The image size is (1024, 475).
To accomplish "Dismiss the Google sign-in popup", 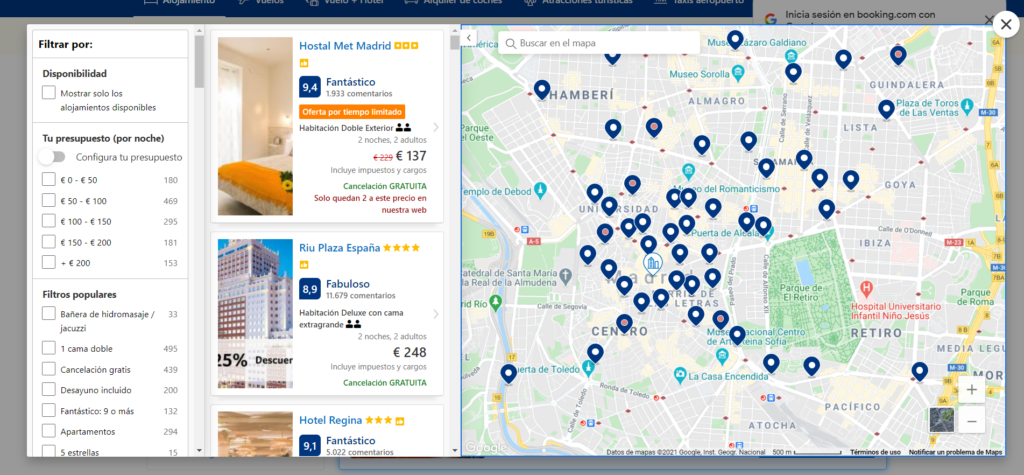I will 988,19.
